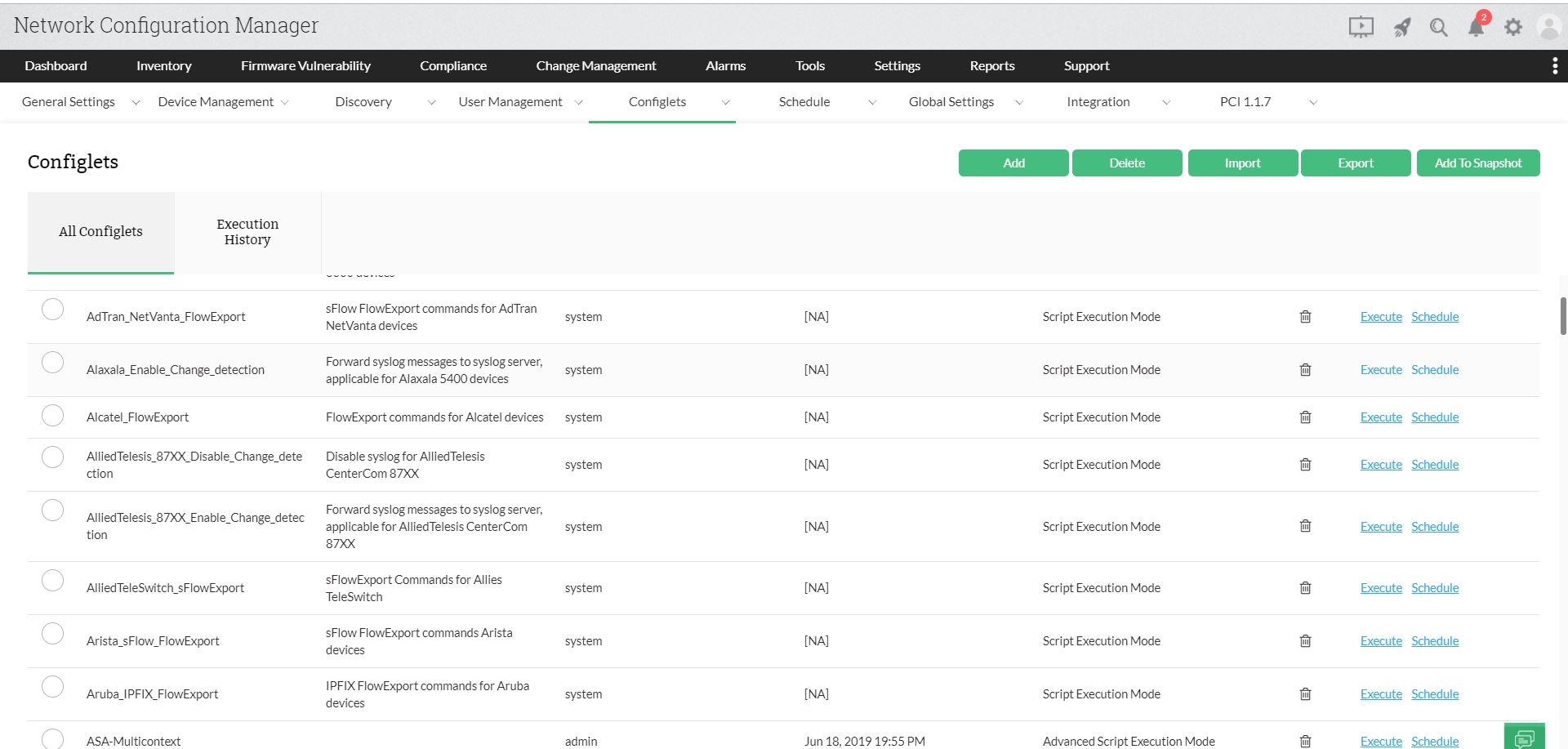Click the user profile avatar
The width and height of the screenshot is (1568, 749).
tap(1549, 26)
